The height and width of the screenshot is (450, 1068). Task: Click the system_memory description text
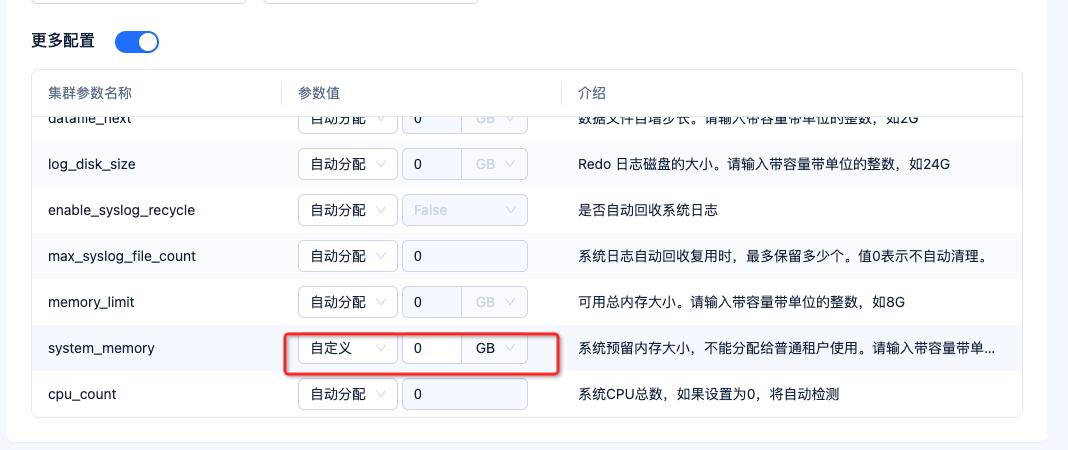pos(786,349)
